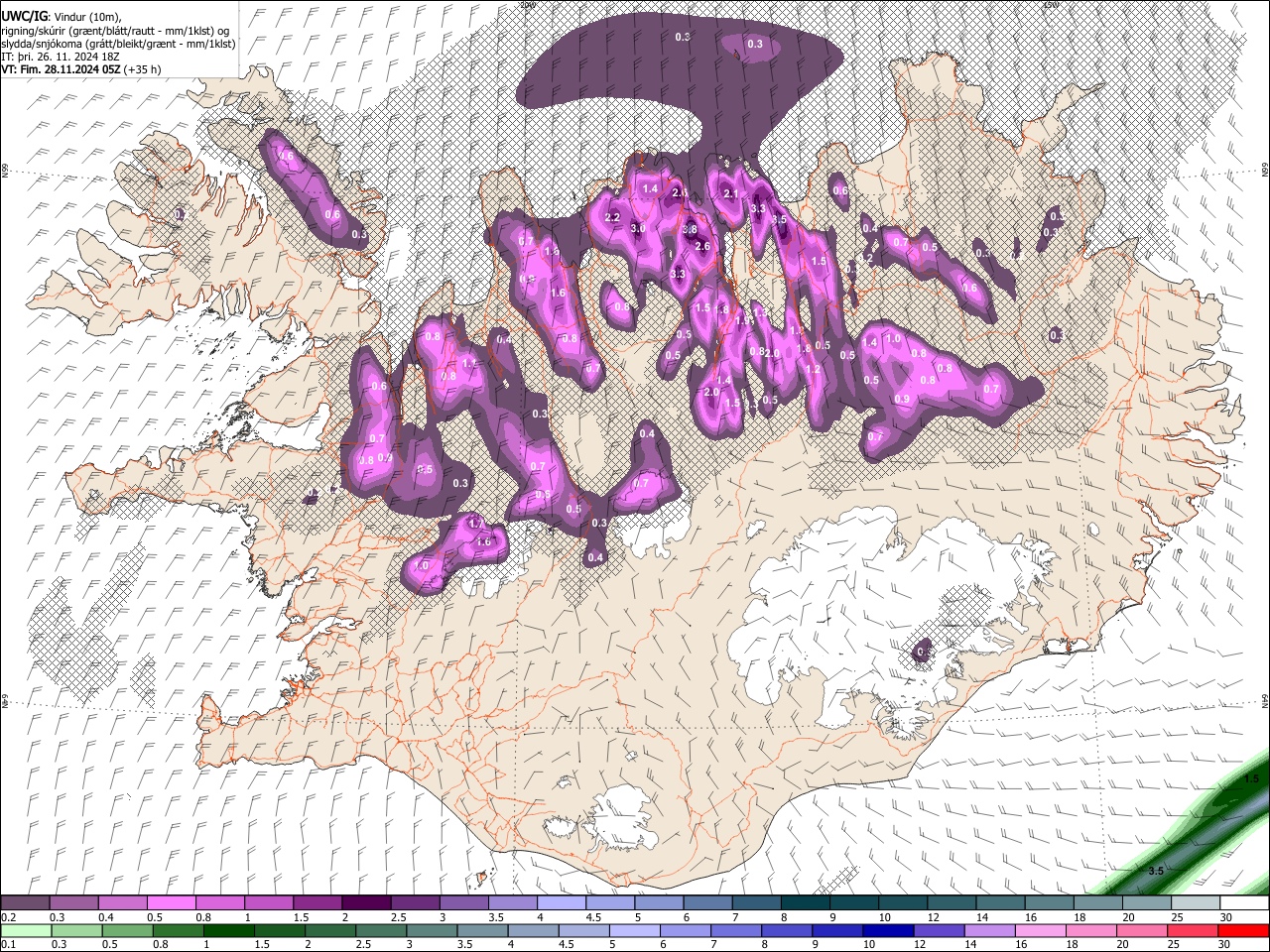Click the 3.8 snowfall value on the map

691,229
